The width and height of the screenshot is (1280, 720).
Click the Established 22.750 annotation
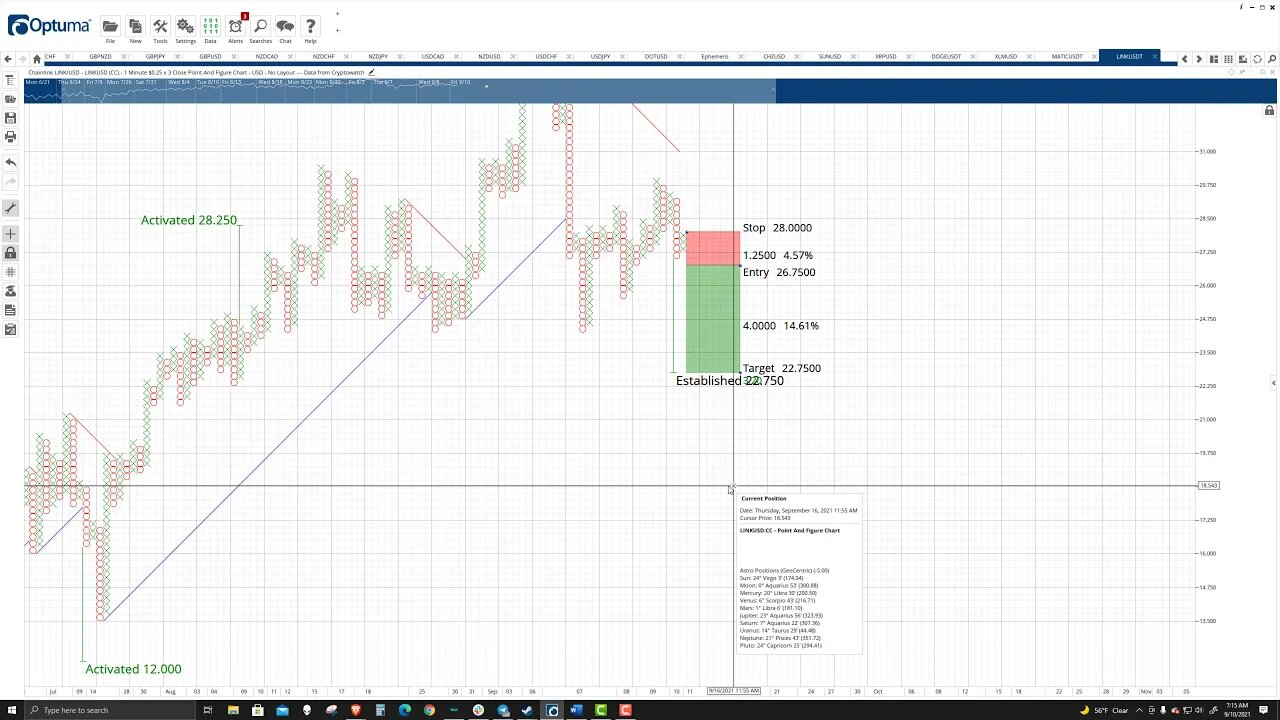(x=730, y=381)
